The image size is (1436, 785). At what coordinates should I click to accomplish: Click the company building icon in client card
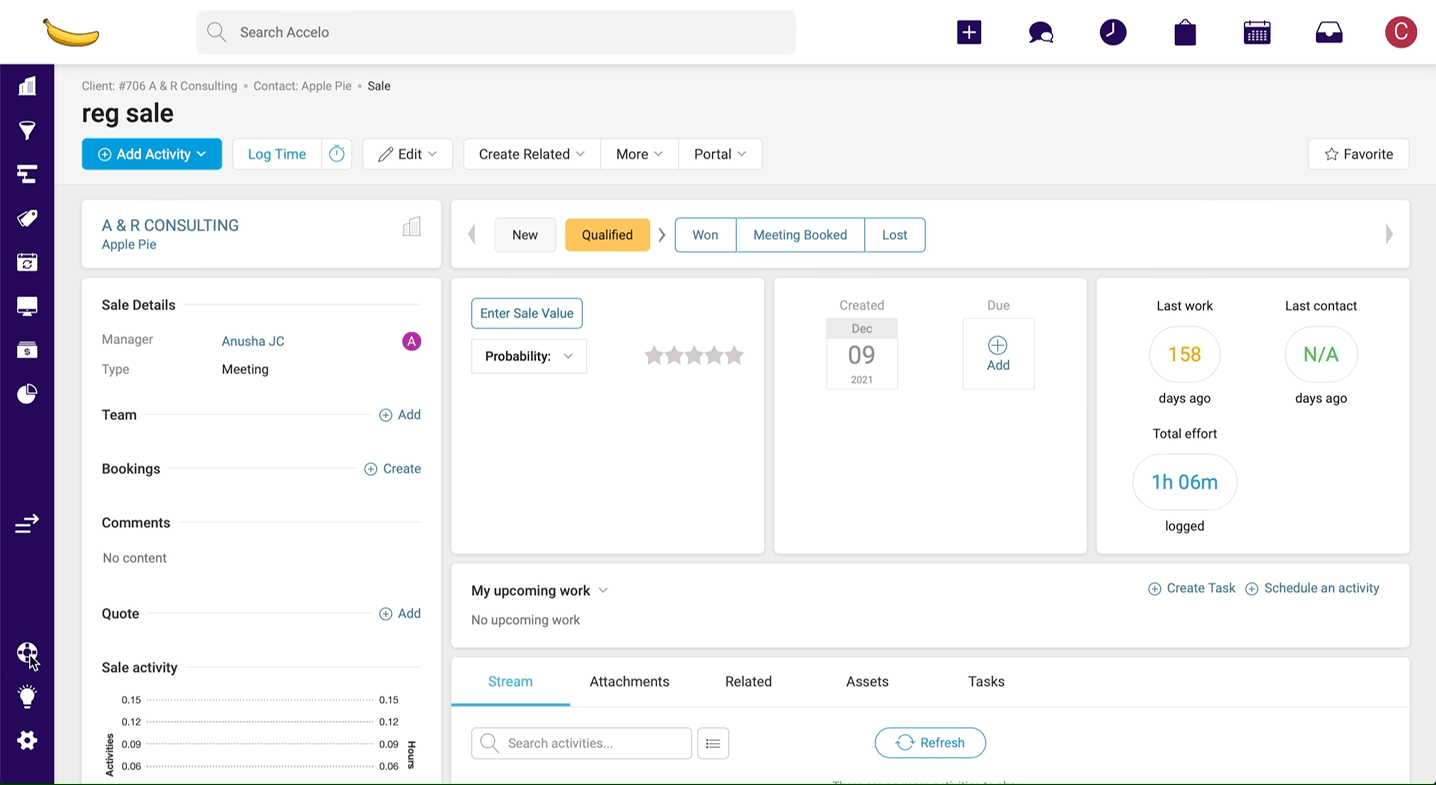point(411,227)
